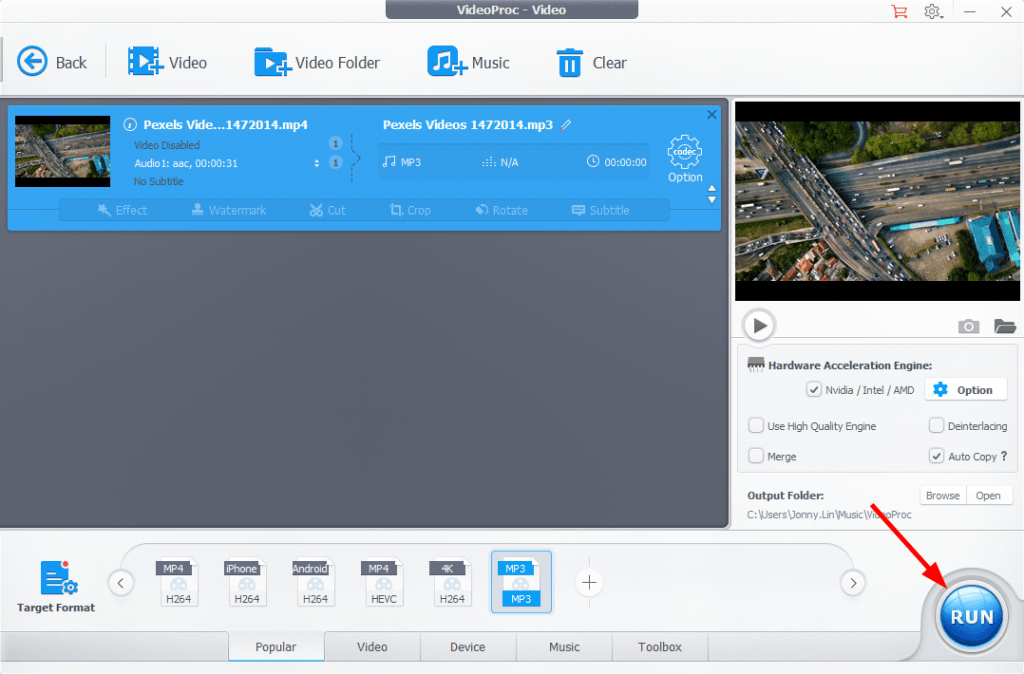The image size is (1024, 674).
Task: Show next formats with right arrow
Action: tap(853, 583)
